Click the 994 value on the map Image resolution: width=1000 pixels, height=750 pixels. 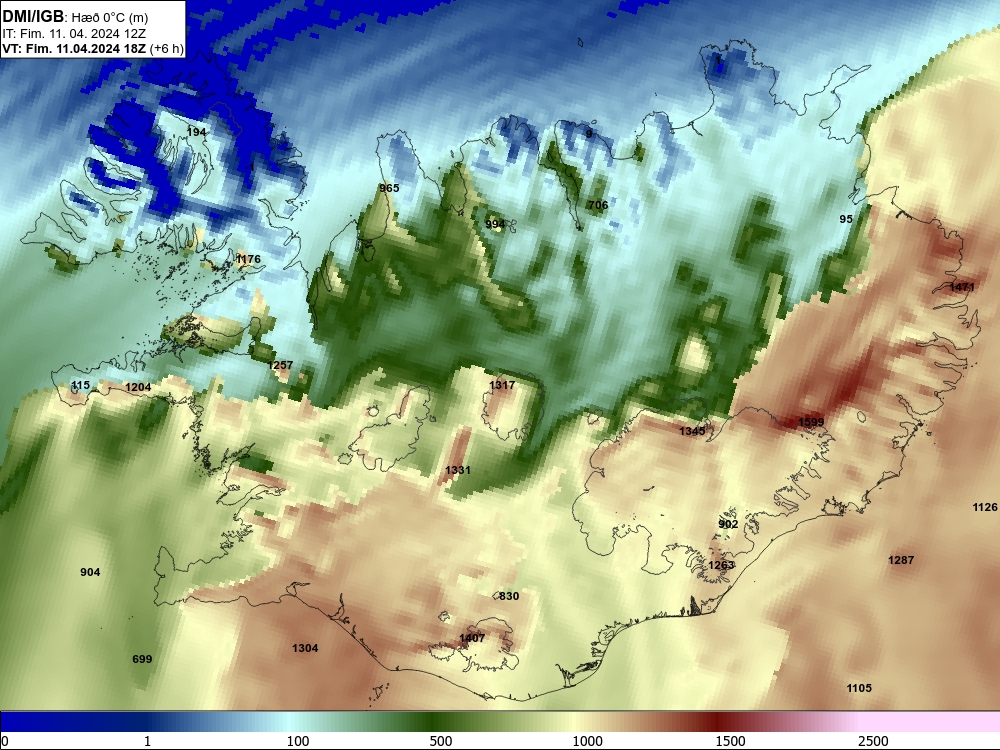click(x=495, y=224)
